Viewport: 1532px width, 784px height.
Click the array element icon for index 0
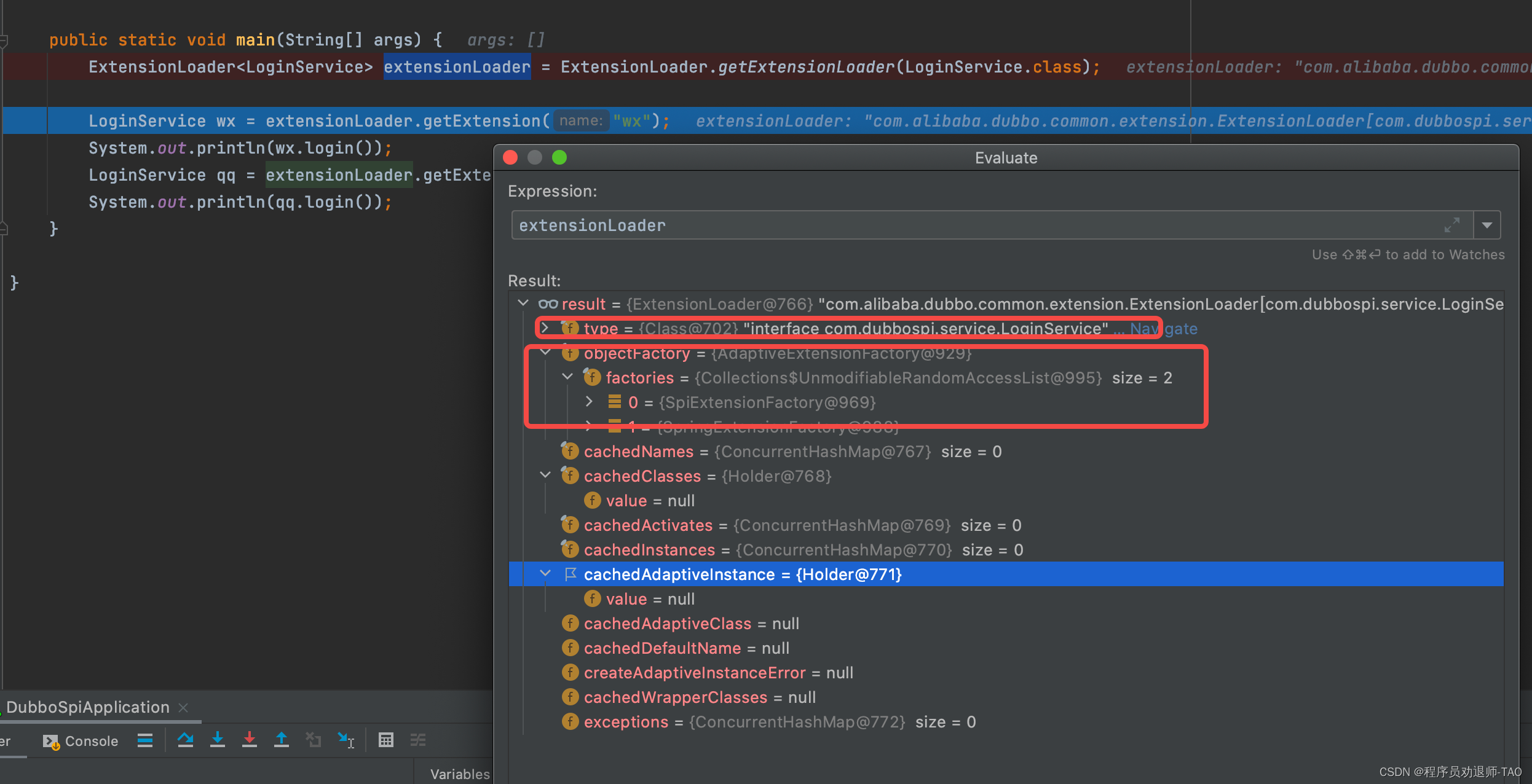click(x=614, y=402)
